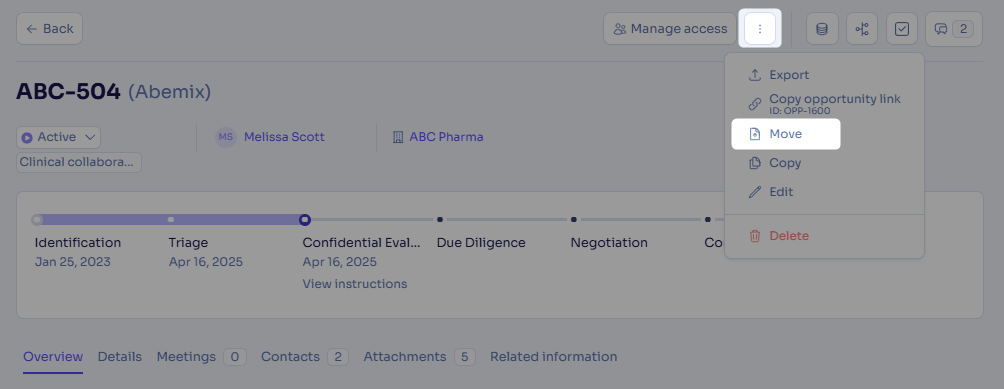Viewport: 1004px width, 389px height.
Task: Open the workflow nodes icon
Action: pyautogui.click(x=862, y=29)
